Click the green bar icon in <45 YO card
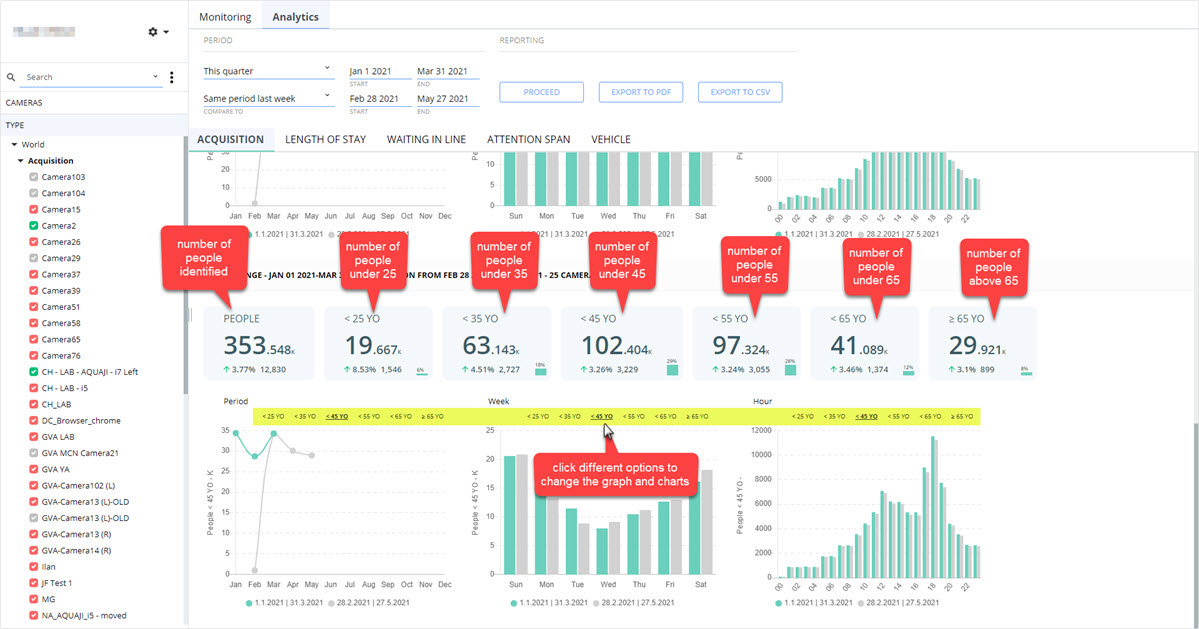 (672, 370)
